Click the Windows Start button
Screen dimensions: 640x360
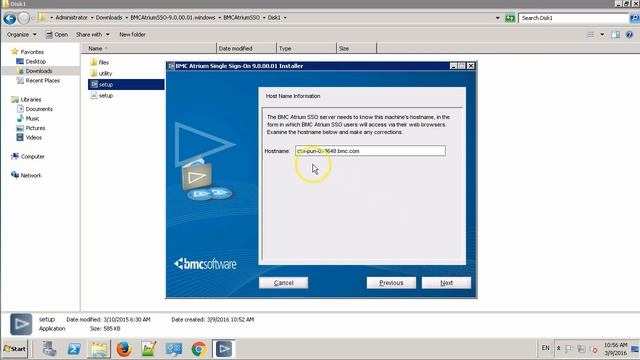[15, 349]
